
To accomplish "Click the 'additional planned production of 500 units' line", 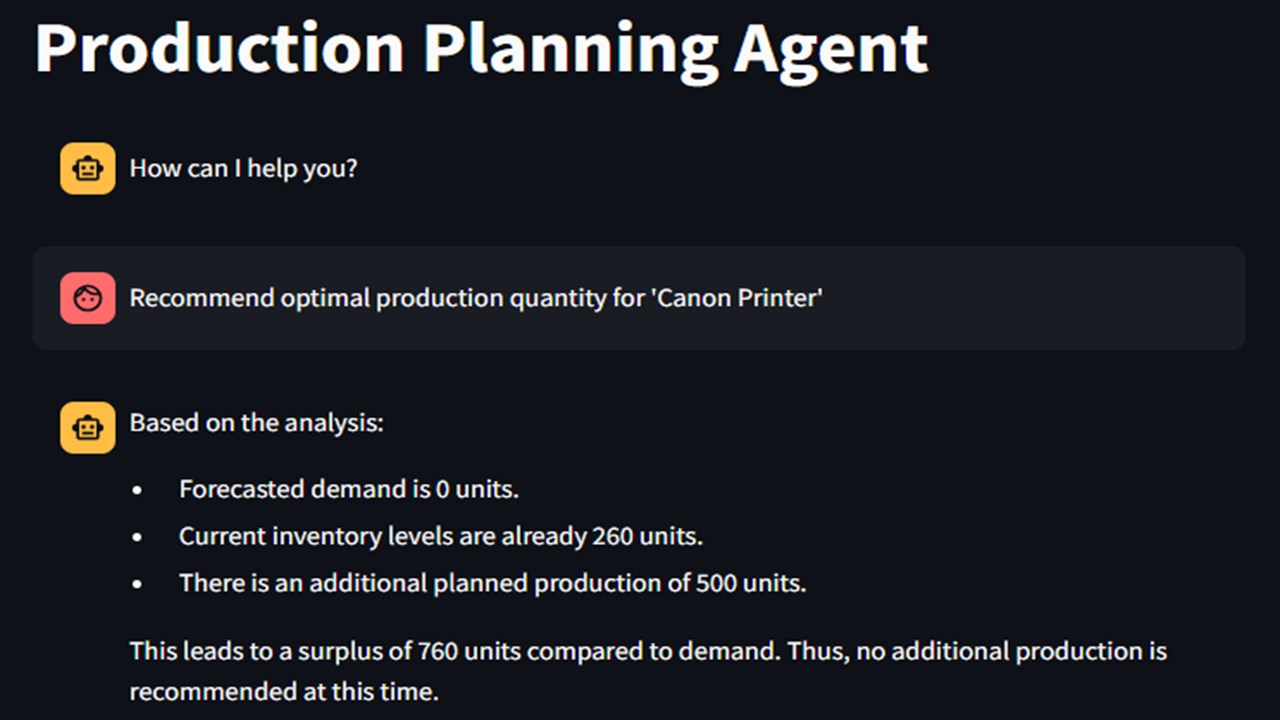I will 492,583.
